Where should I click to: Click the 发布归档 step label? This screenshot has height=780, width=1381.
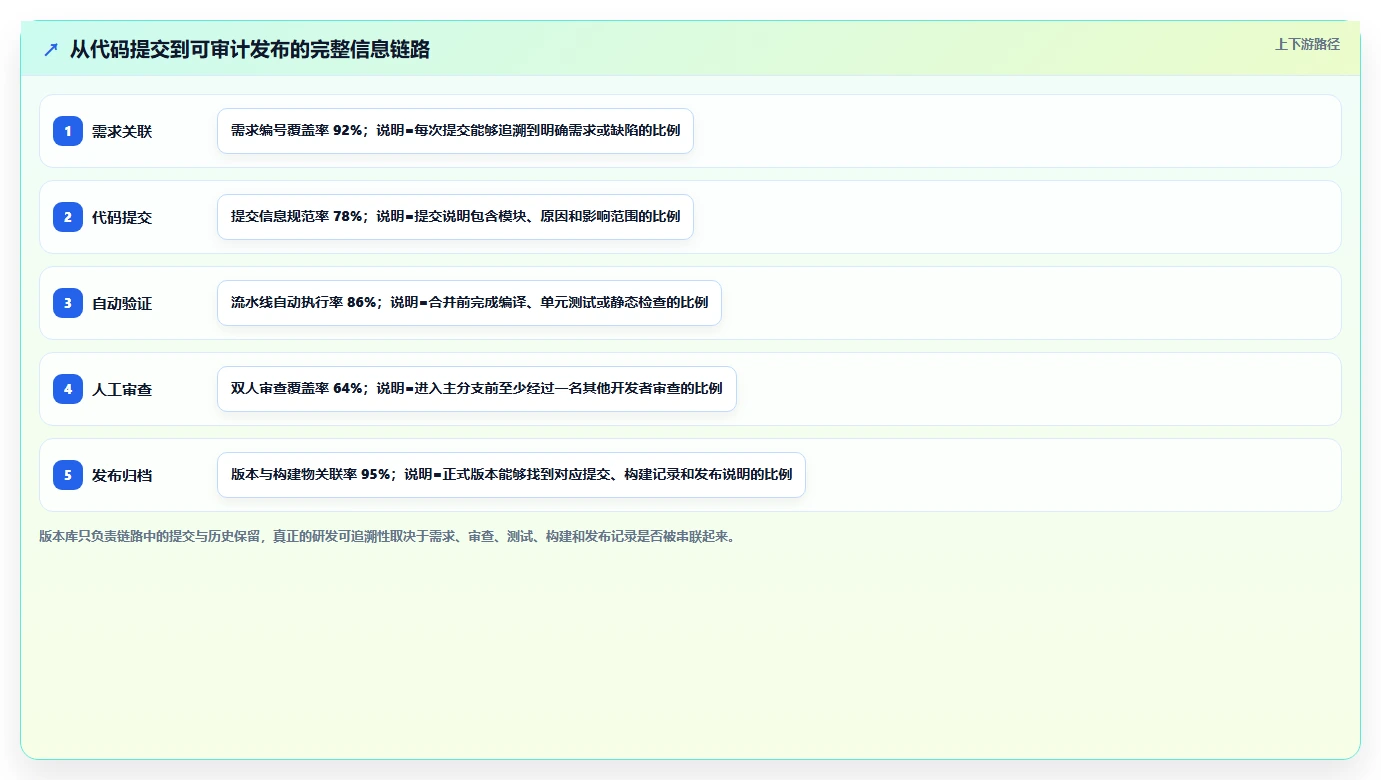click(122, 475)
